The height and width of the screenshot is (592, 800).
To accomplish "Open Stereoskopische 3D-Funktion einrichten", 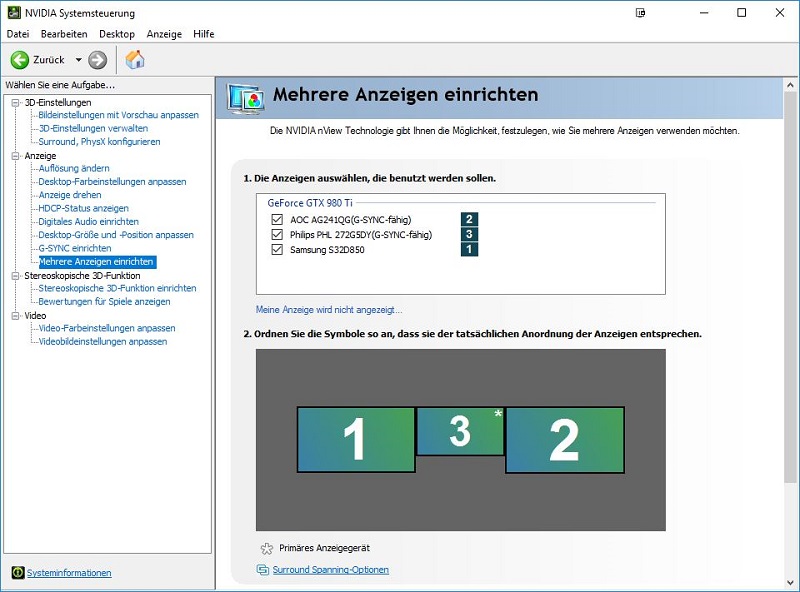I will tap(117, 288).
